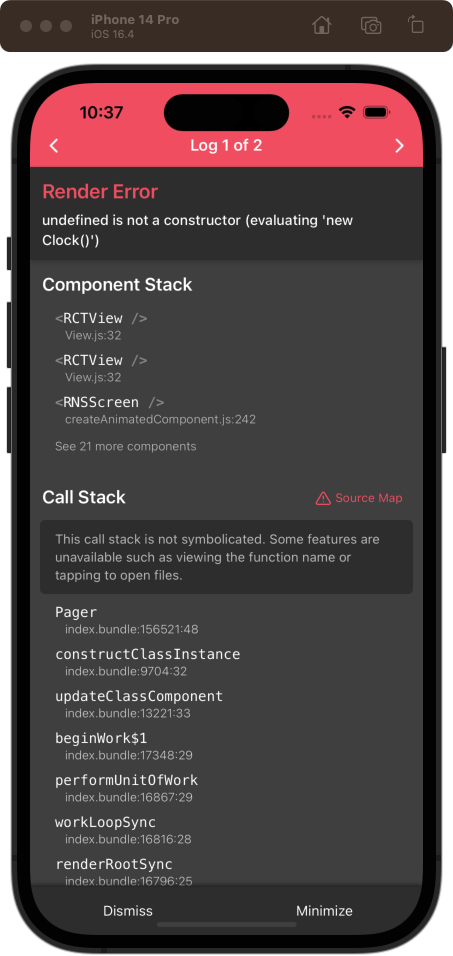Click the Log 1 of 2 header title
Screen dimensions: 453x956
226,145
